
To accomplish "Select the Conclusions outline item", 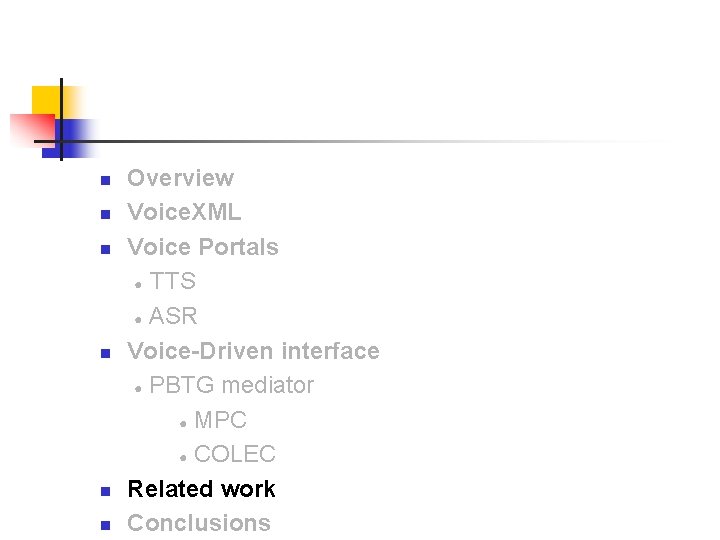I will point(199,523).
